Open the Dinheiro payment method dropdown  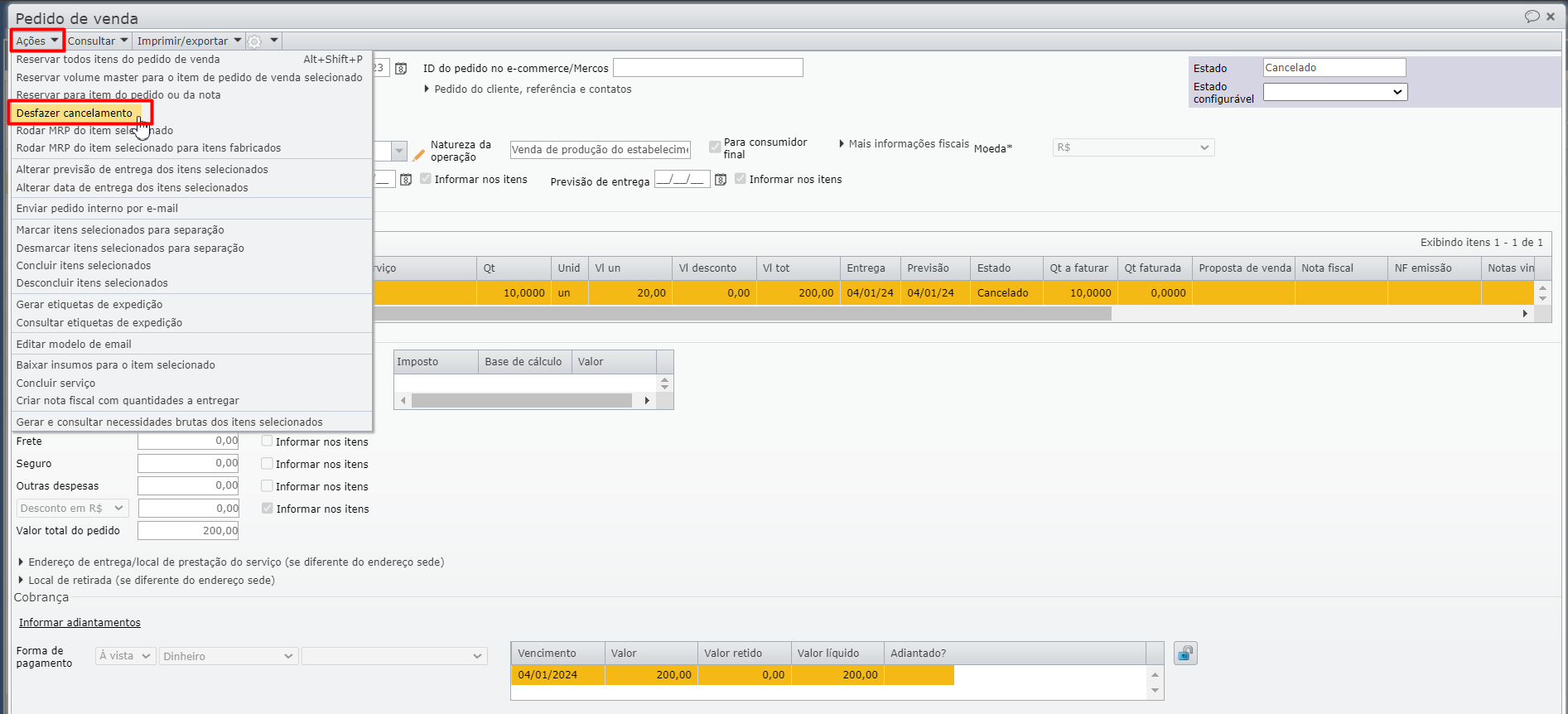[x=228, y=656]
